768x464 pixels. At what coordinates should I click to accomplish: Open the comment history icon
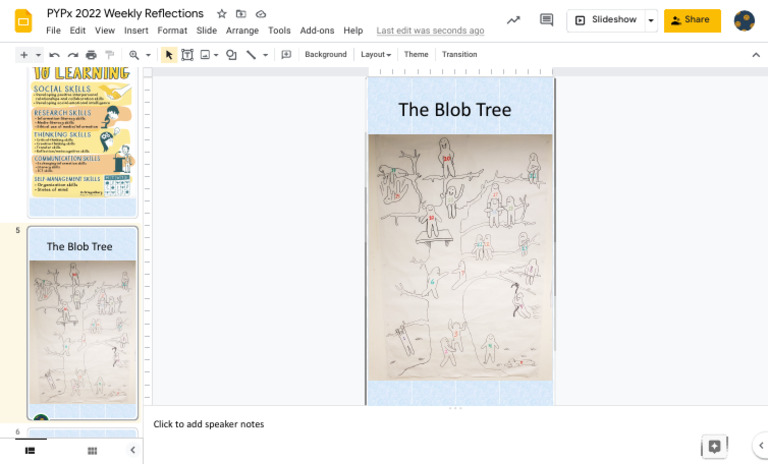click(x=546, y=20)
